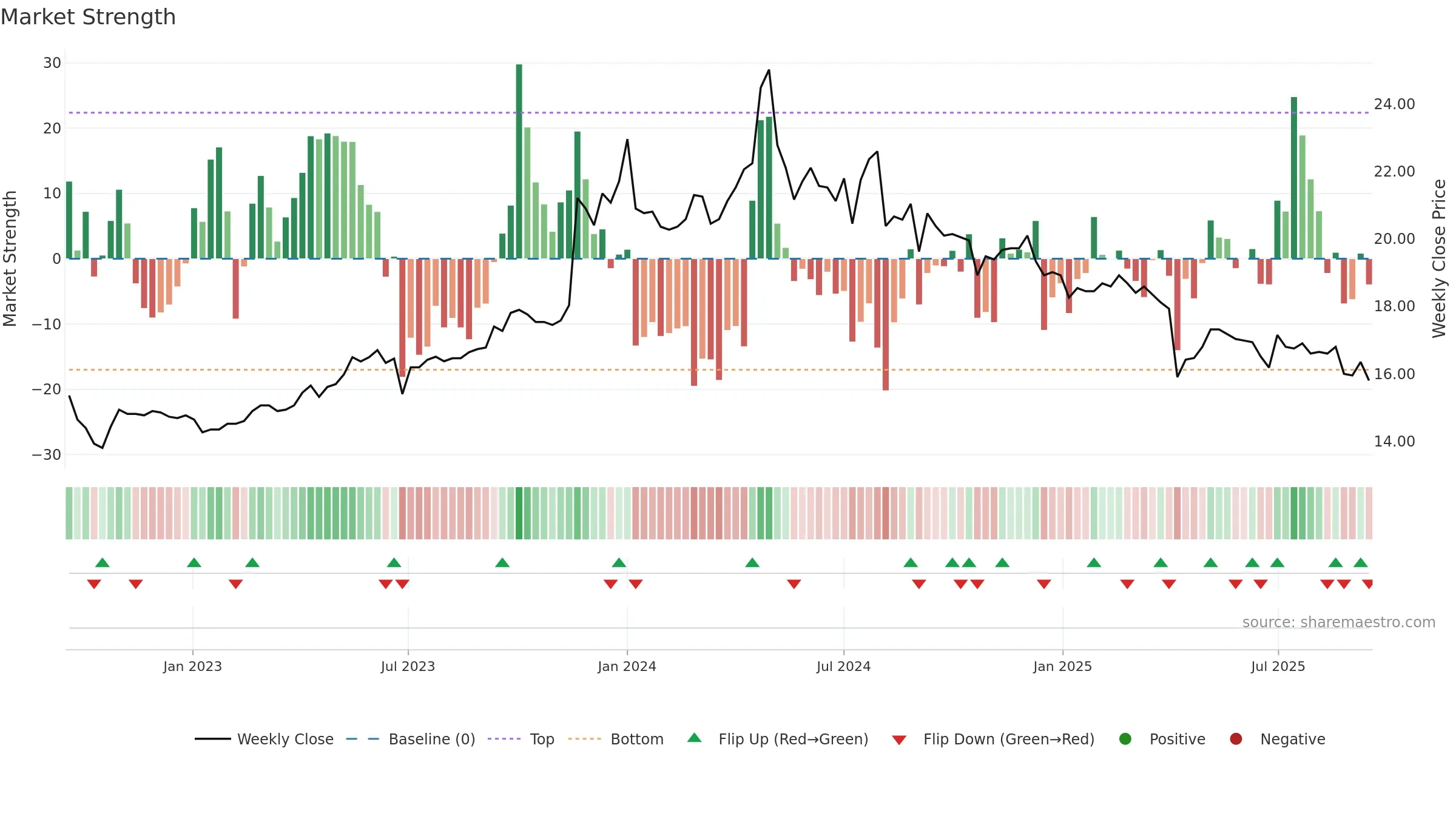Viewport: 1456px width, 819px height.
Task: Click the Jul 2025 axis label
Action: click(1278, 666)
